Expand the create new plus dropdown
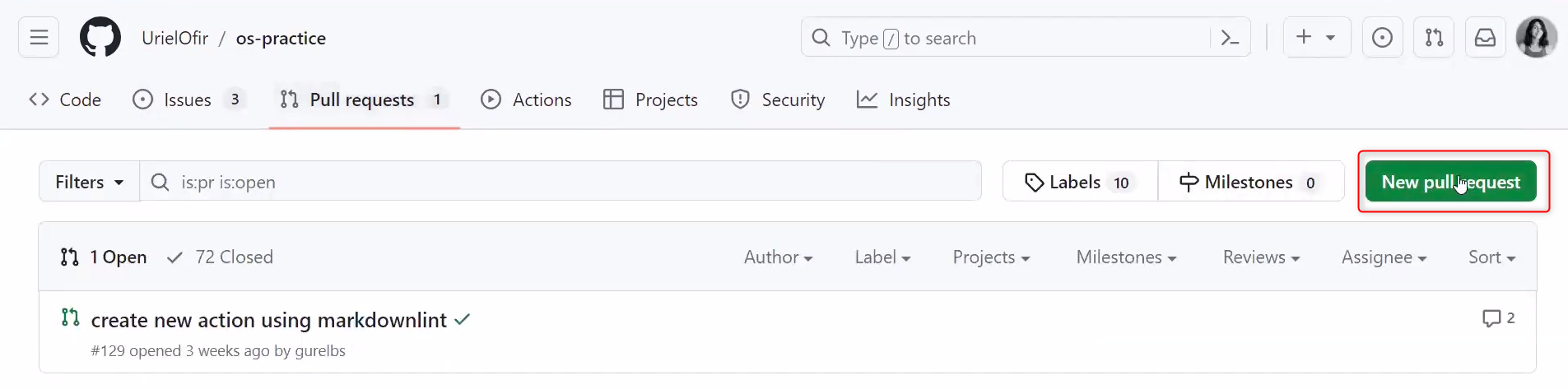This screenshot has height=389, width=1568. click(x=1317, y=38)
